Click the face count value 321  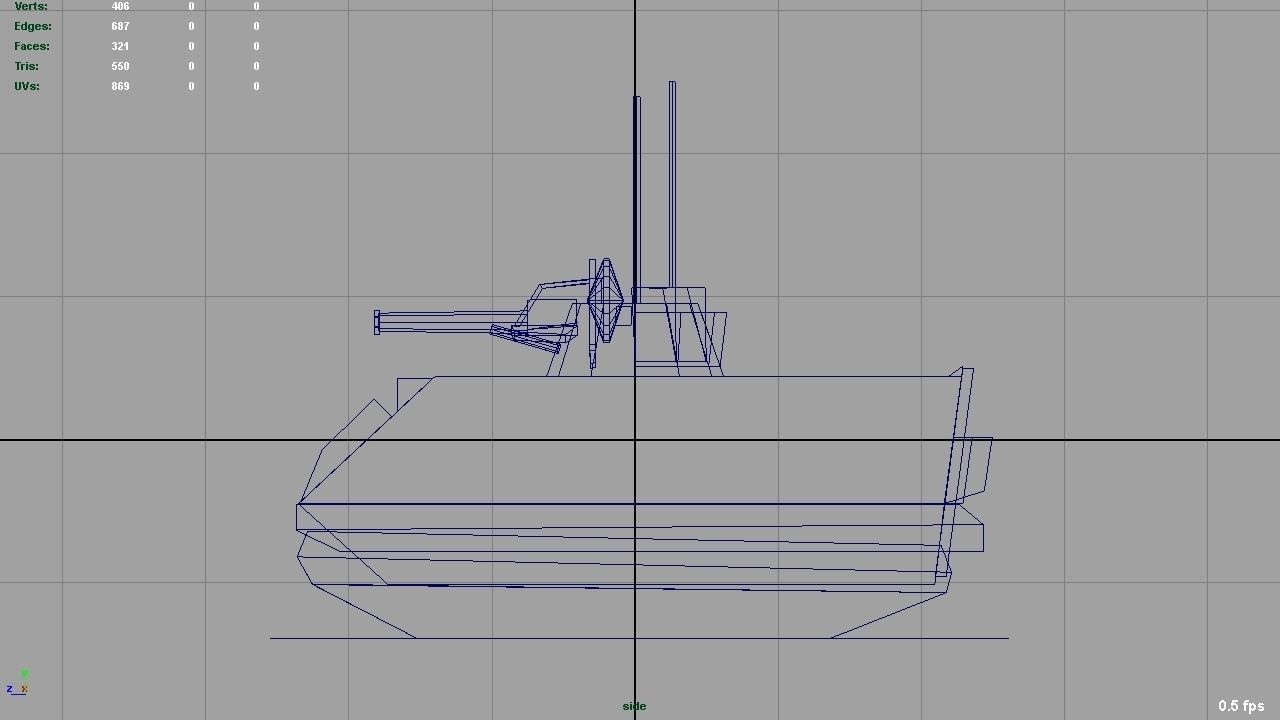(x=120, y=46)
